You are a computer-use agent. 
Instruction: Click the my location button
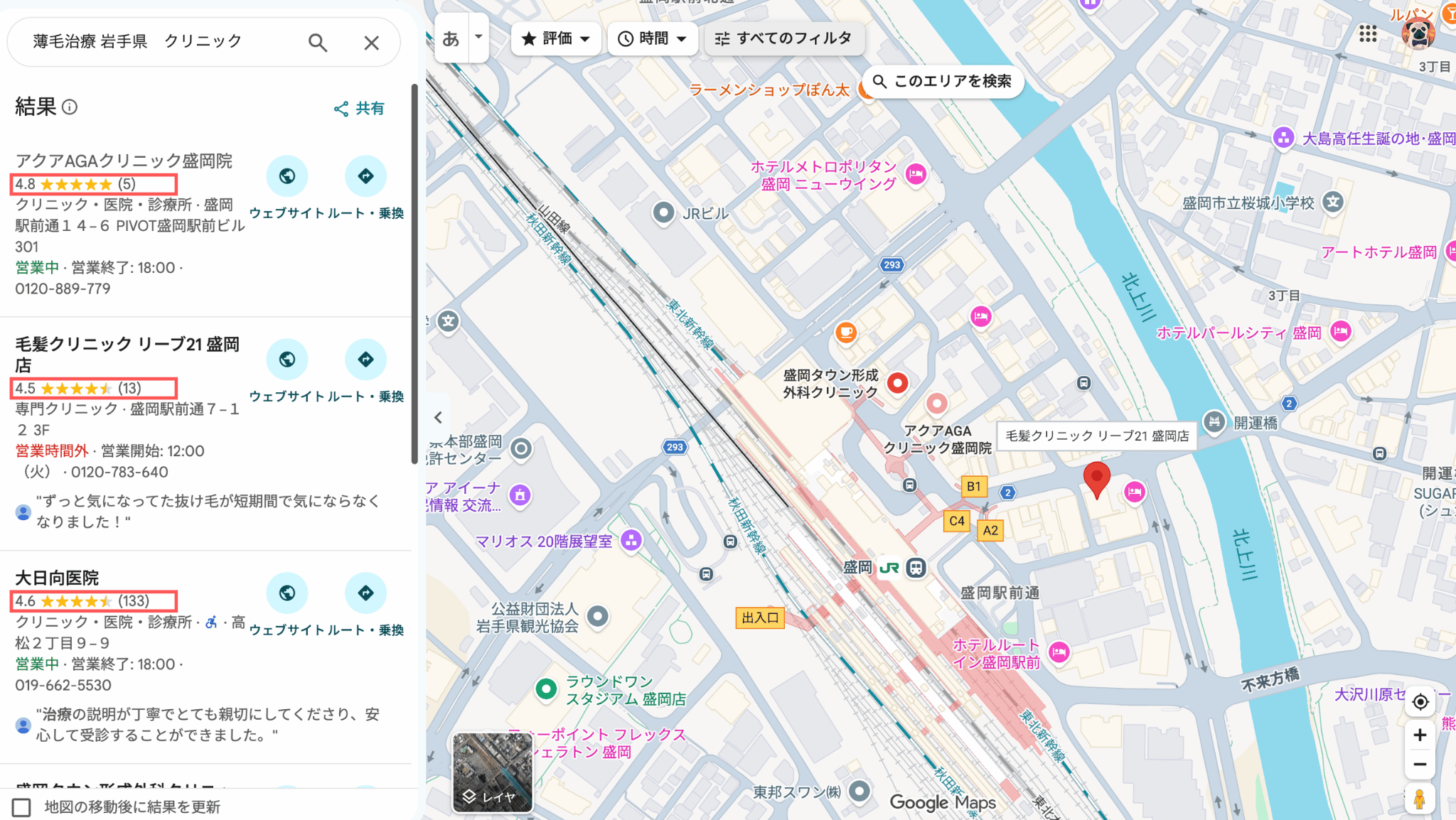[x=1420, y=702]
